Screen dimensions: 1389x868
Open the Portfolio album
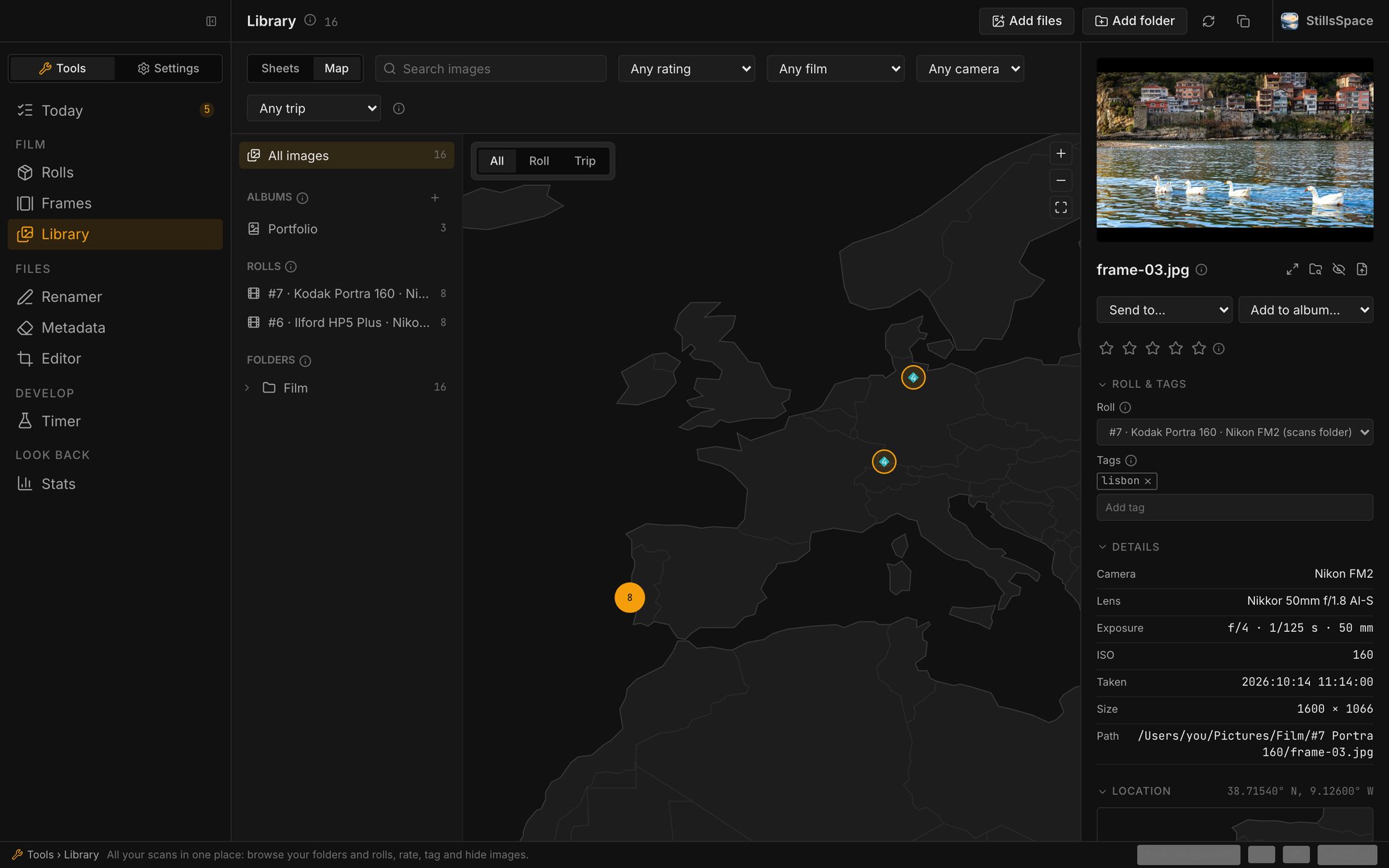[x=347, y=229]
